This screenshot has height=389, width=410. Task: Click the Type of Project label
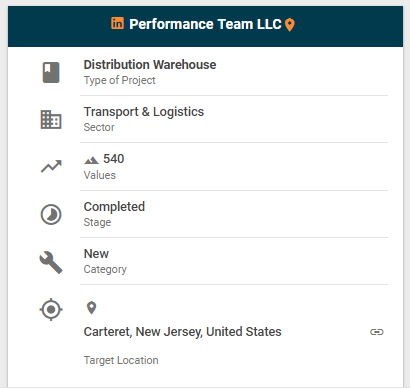(x=120, y=80)
